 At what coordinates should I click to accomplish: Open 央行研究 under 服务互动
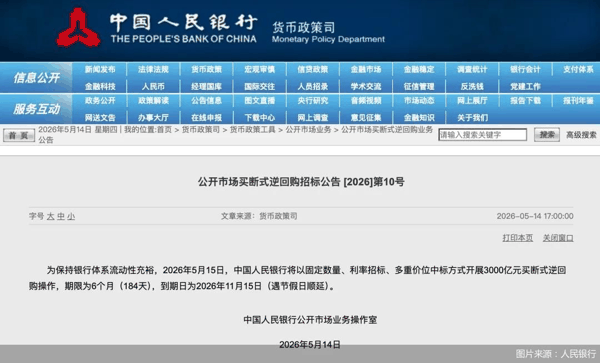(313, 101)
